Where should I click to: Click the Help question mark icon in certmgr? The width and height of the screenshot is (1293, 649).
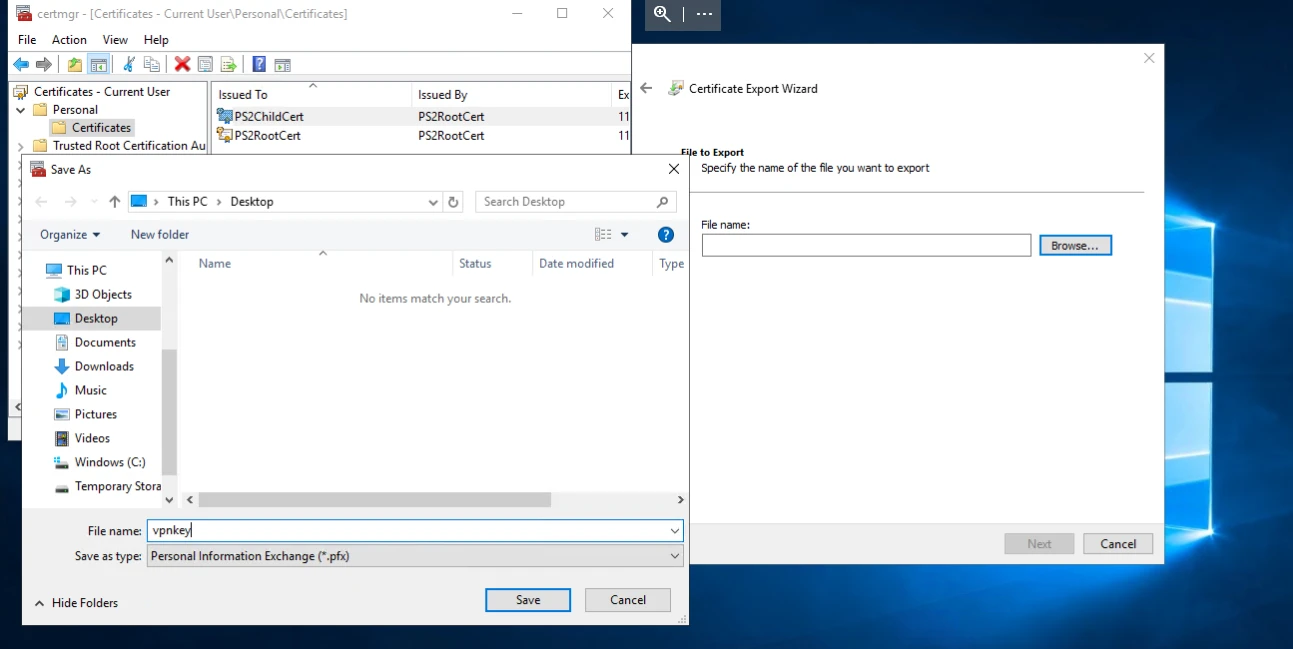click(x=259, y=64)
